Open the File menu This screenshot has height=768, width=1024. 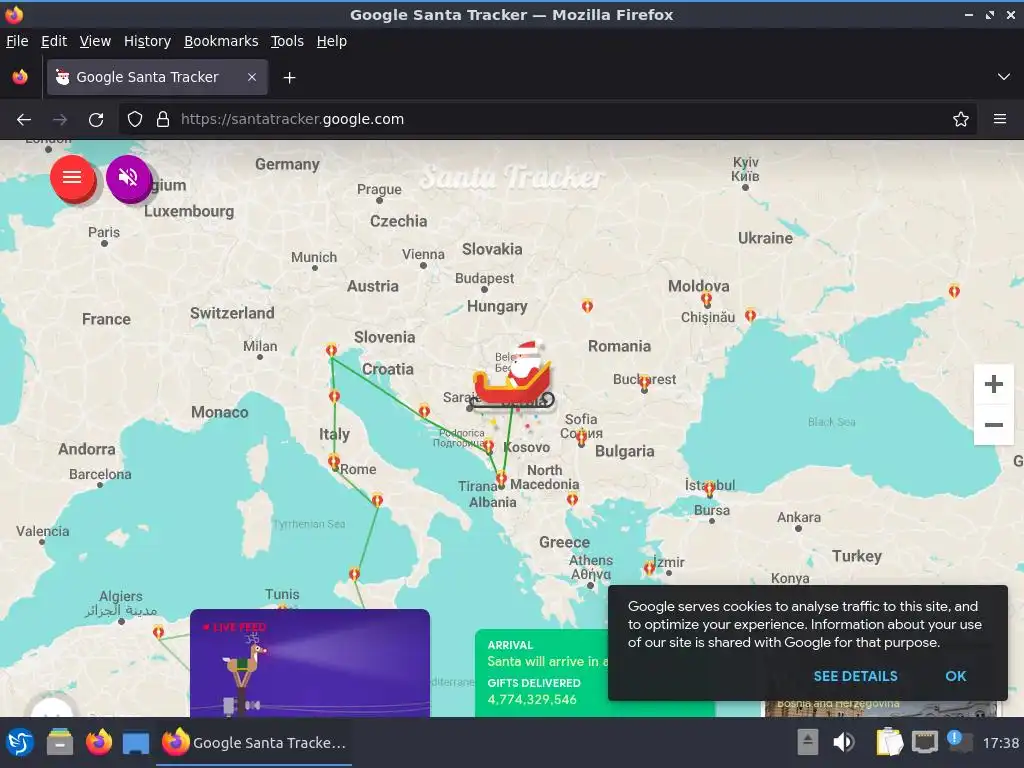click(x=17, y=41)
